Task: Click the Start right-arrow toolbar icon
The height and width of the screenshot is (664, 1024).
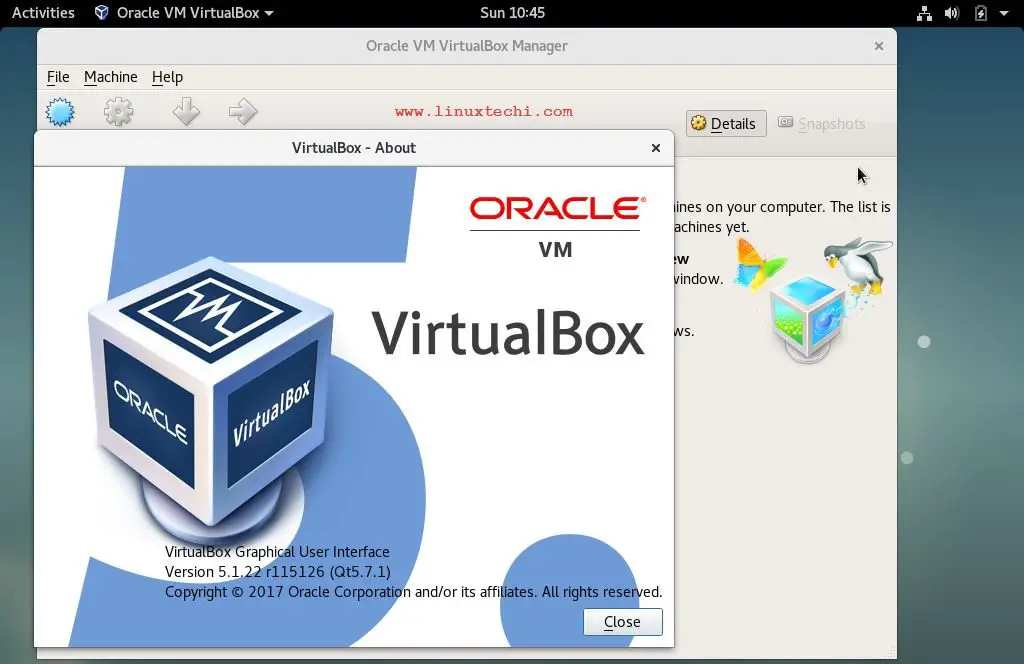Action: [243, 112]
